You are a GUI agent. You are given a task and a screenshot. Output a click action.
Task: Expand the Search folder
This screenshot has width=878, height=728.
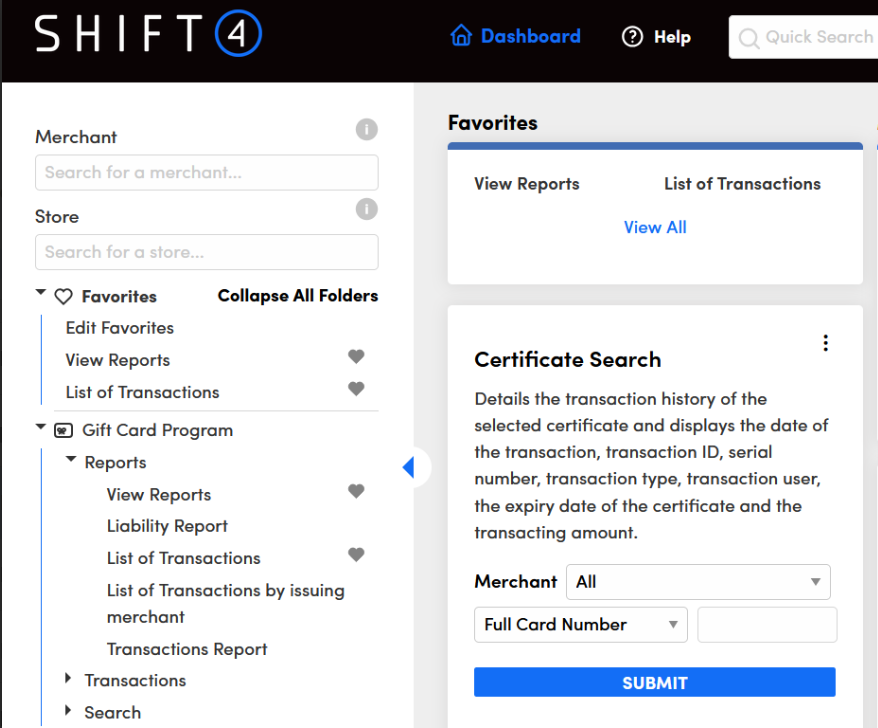[68, 711]
